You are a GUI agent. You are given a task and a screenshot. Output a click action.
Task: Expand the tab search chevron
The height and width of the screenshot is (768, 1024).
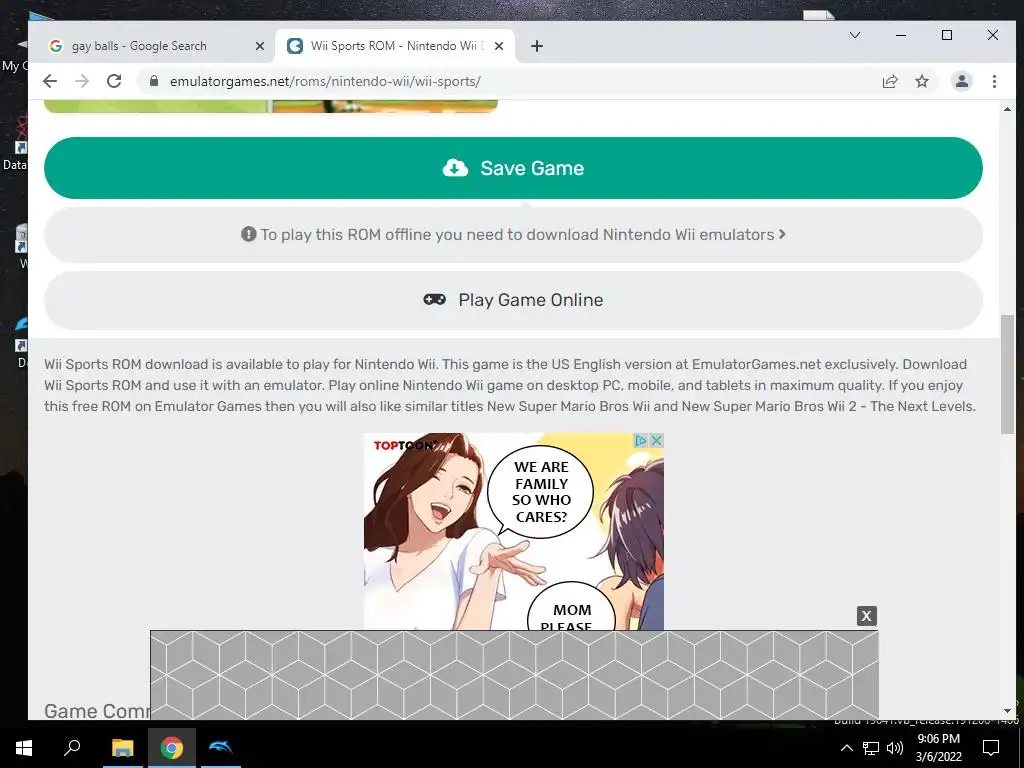click(x=854, y=35)
